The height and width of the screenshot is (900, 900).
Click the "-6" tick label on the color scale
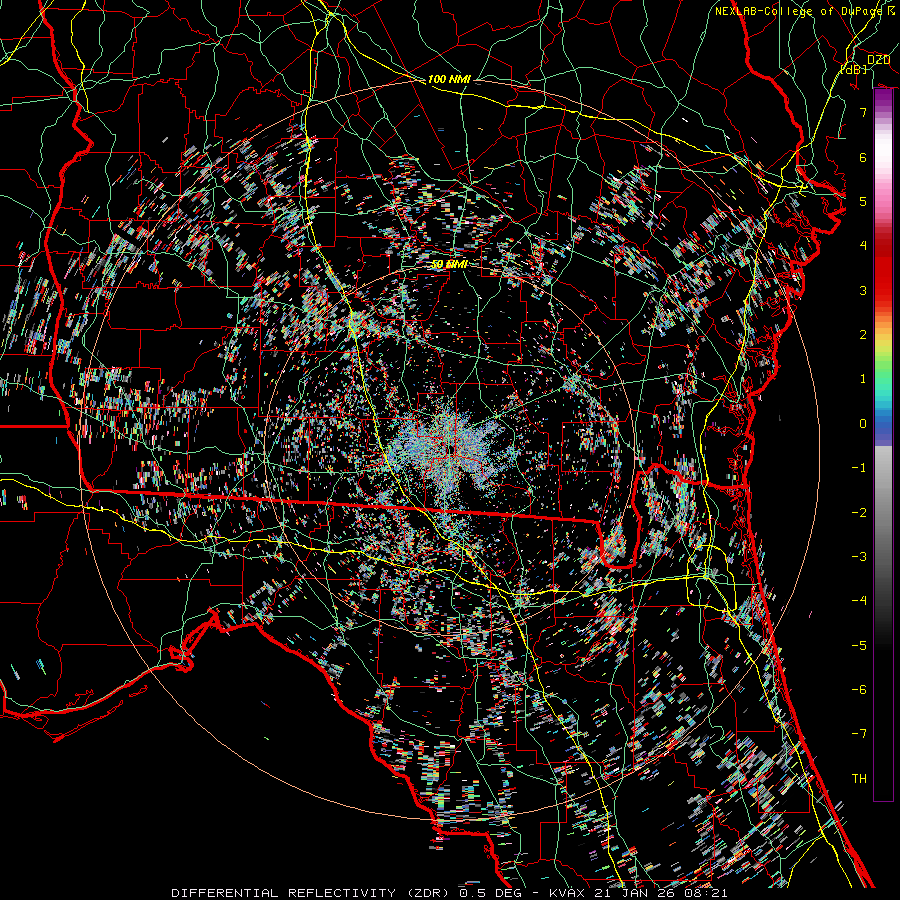(859, 689)
